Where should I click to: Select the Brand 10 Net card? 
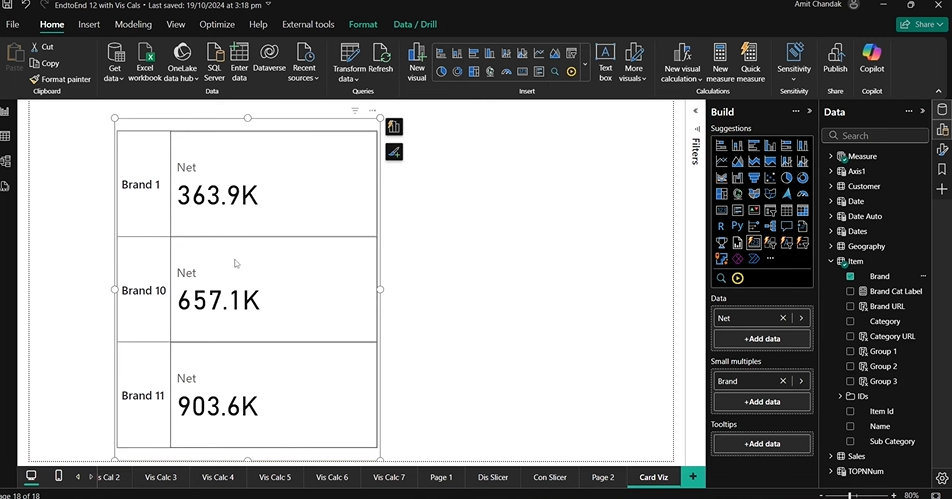point(273,289)
